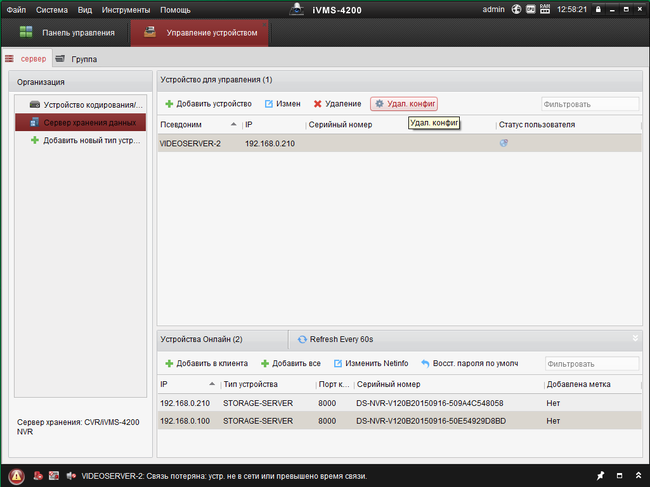This screenshot has height=487, width=650.
Task: Click red X icon beside Удаление
Action: point(318,104)
